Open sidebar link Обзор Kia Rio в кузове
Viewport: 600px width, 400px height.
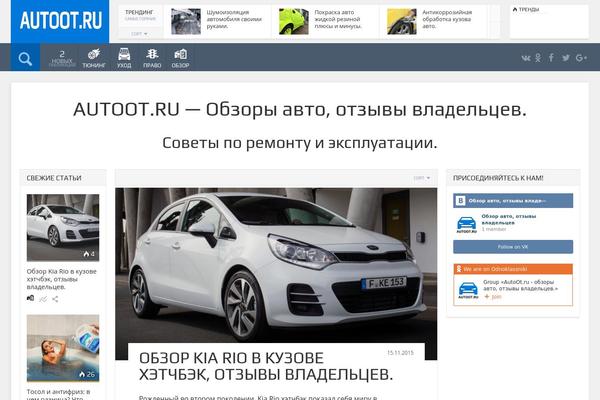click(x=62, y=279)
